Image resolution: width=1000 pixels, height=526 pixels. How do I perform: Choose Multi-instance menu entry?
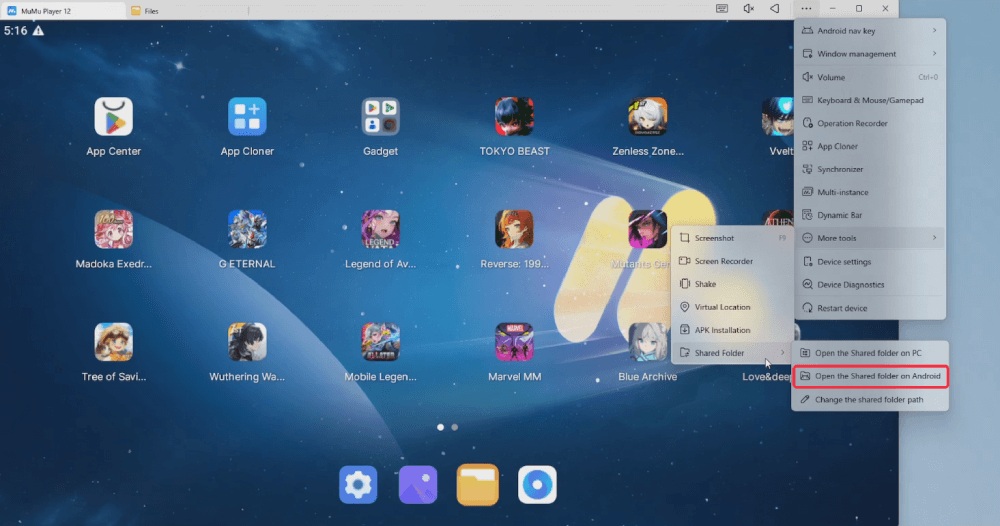click(x=871, y=192)
